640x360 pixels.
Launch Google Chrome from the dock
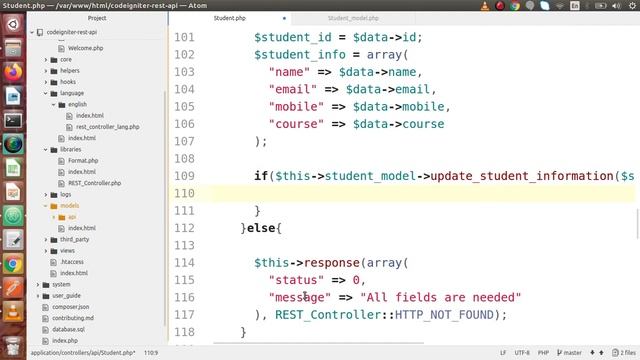(x=13, y=264)
